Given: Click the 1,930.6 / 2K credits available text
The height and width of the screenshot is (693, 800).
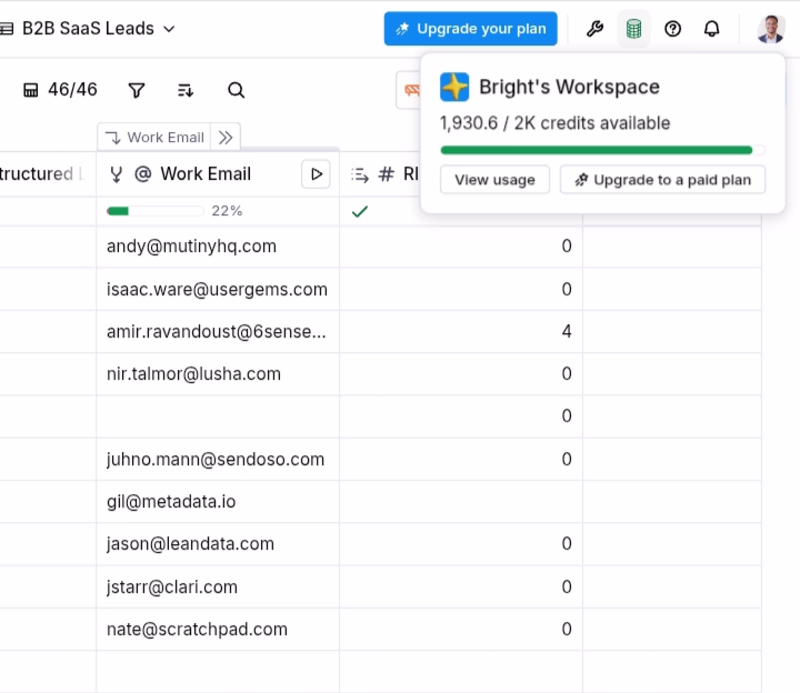Looking at the screenshot, I should (x=555, y=123).
